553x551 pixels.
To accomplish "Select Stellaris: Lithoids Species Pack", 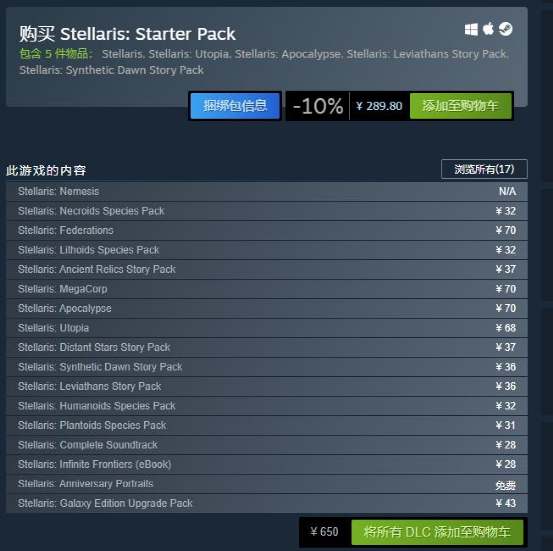I will [267, 250].
